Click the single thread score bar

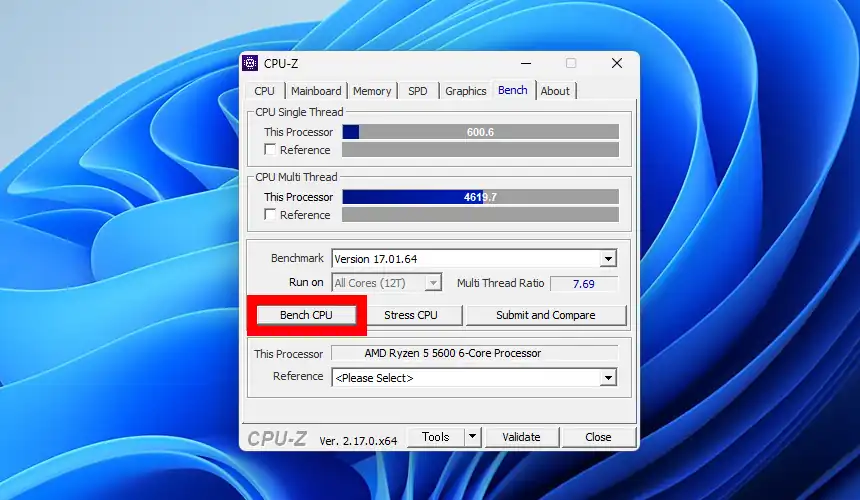[480, 132]
